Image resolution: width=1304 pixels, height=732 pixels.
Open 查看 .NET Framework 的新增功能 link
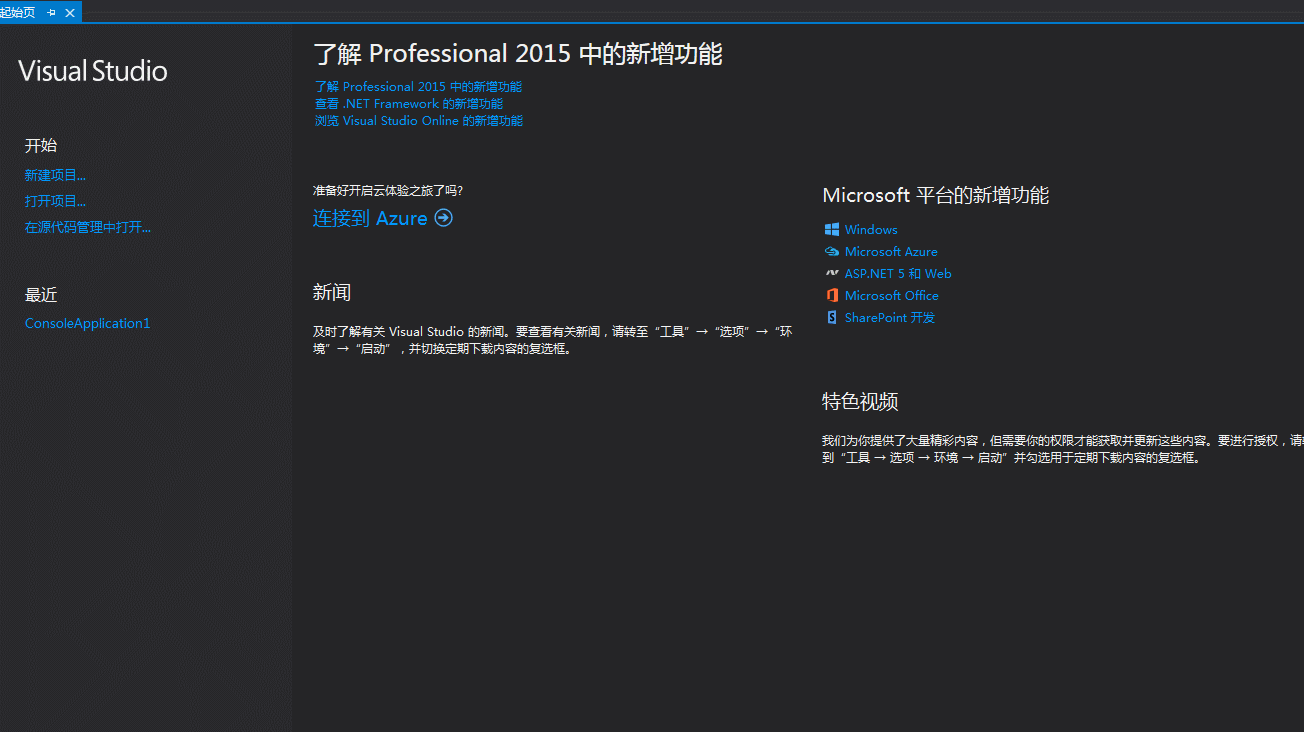(x=409, y=104)
